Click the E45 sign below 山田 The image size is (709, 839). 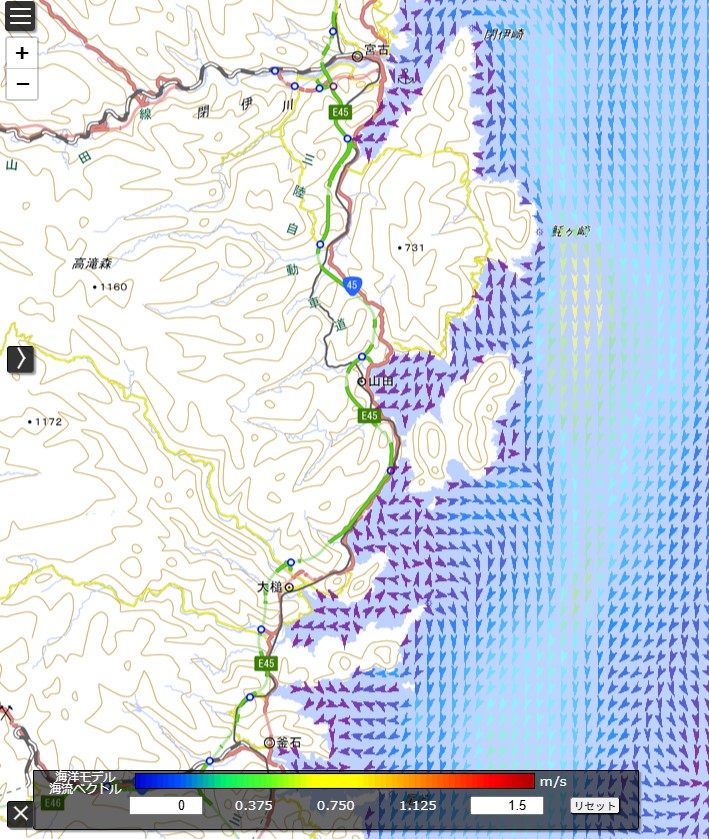click(369, 416)
